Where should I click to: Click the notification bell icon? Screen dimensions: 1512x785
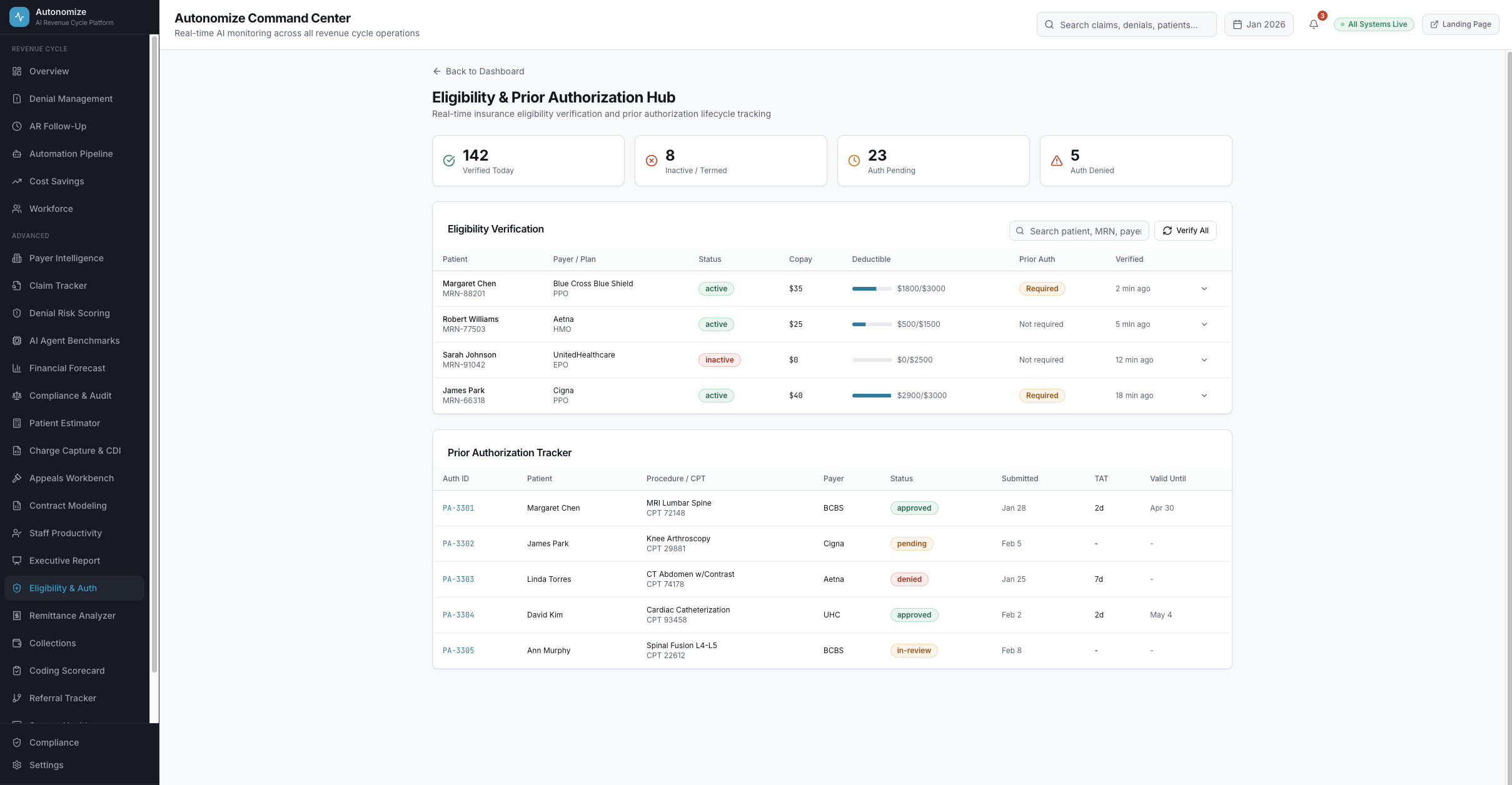point(1313,24)
